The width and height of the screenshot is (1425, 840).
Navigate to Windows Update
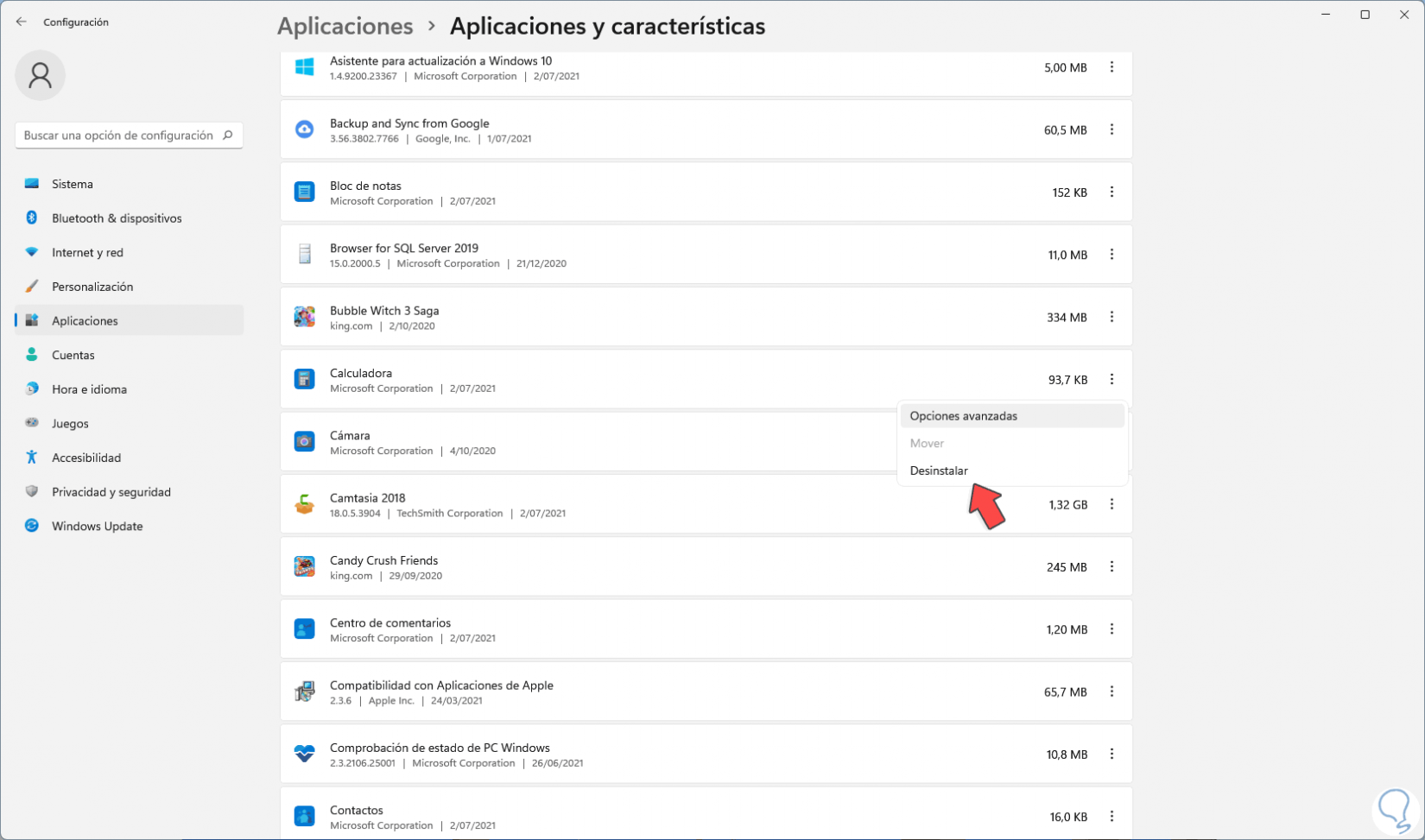coord(130,526)
